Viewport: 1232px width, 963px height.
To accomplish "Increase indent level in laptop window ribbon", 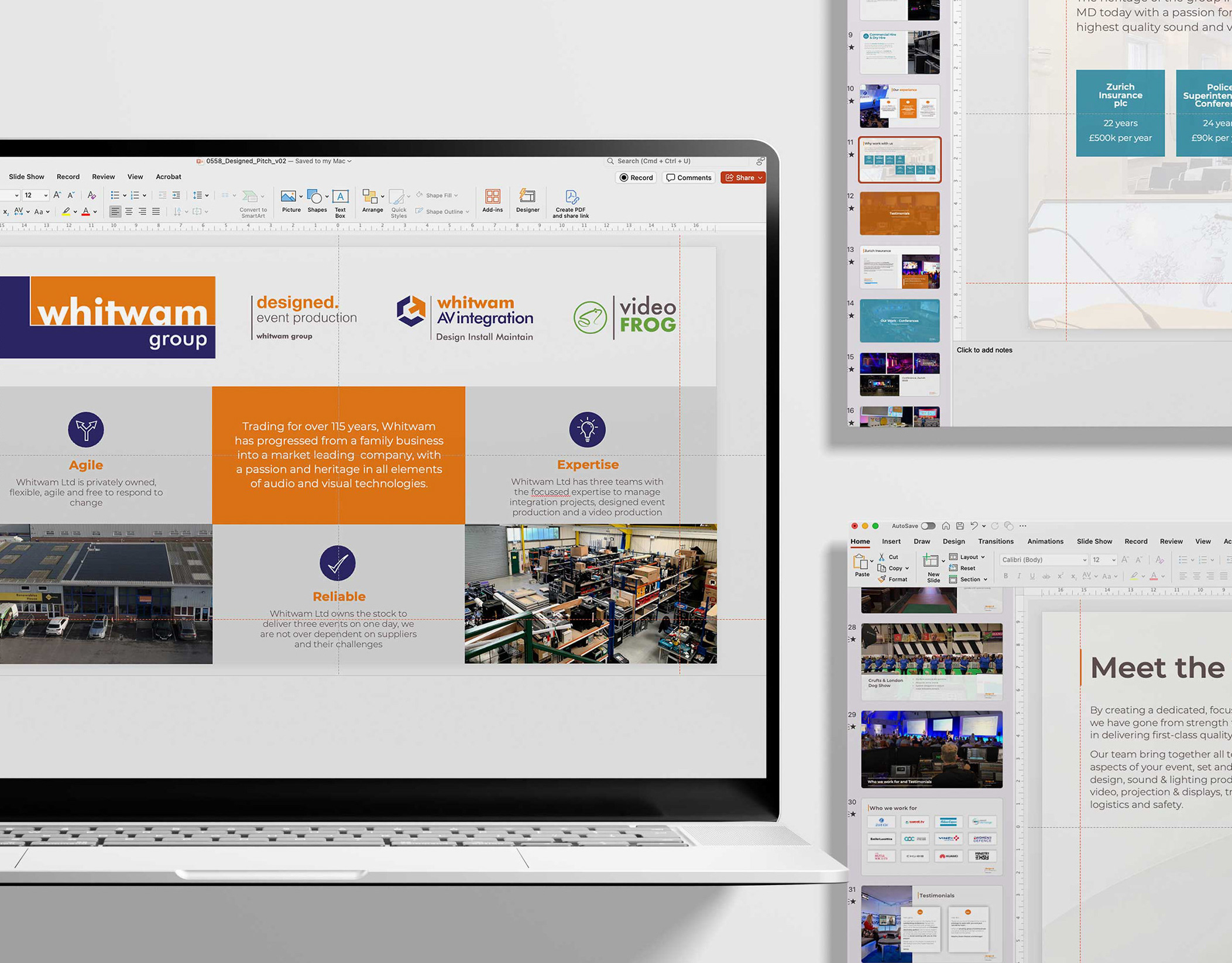I will coord(176,196).
